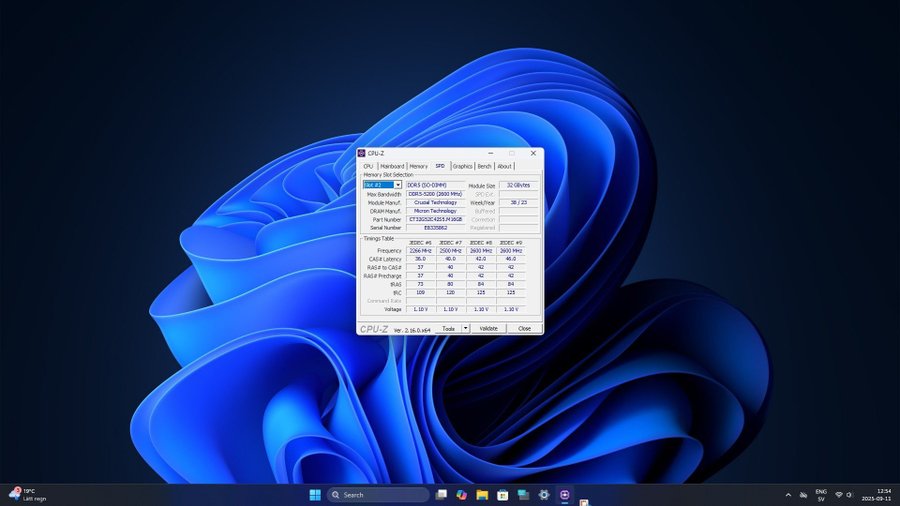Screen dimensions: 900x506
Task: Click the CAS# Latency 36.0 cell
Action: pyautogui.click(x=420, y=259)
